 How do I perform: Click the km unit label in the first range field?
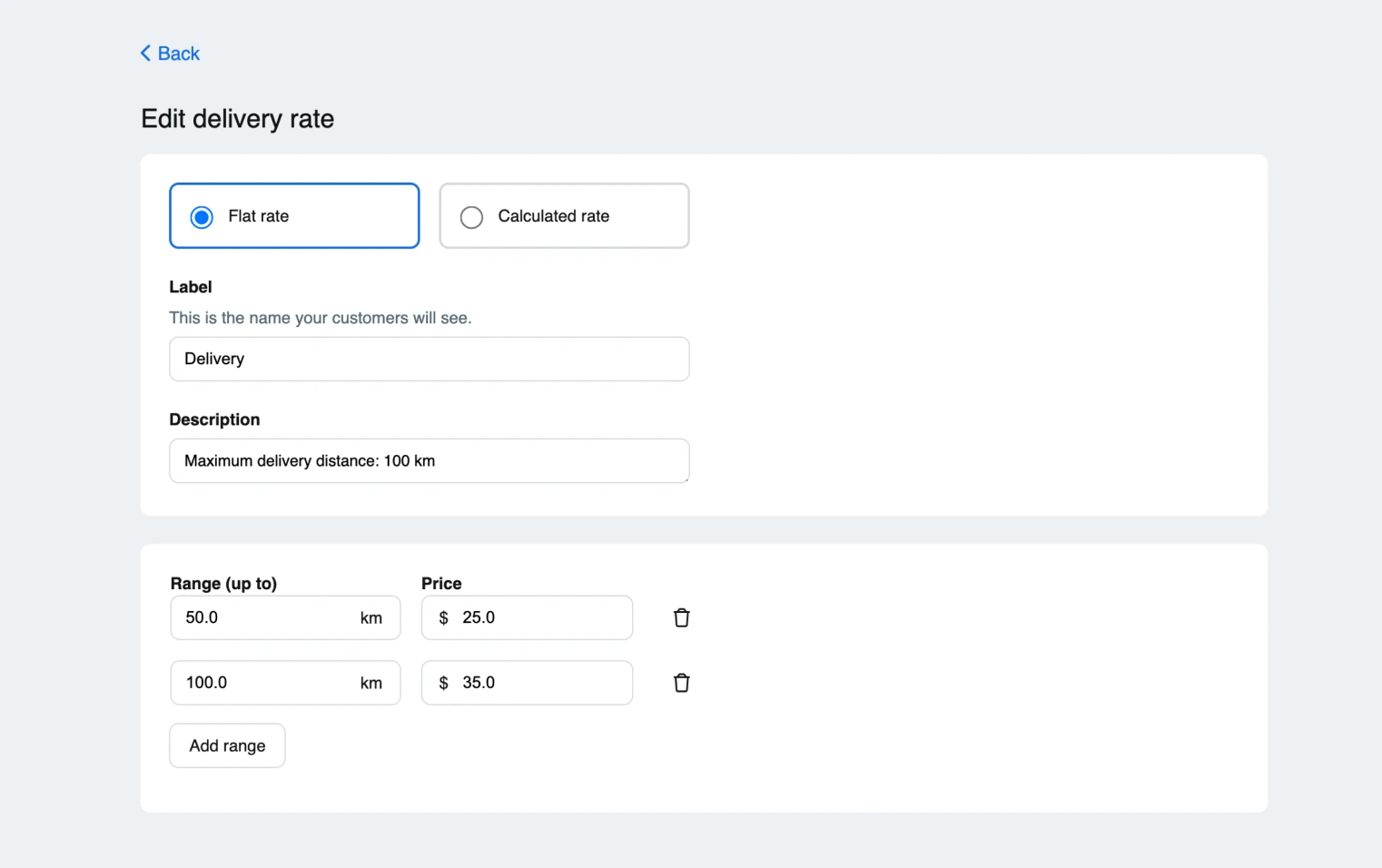pos(371,617)
